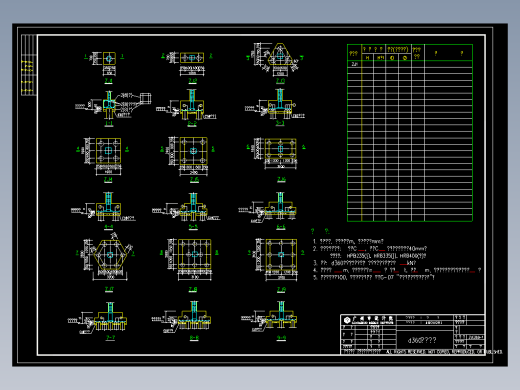The width and height of the screenshot is (520, 390).
Task: Click the section 3-3 label
Action: (x=280, y=123)
